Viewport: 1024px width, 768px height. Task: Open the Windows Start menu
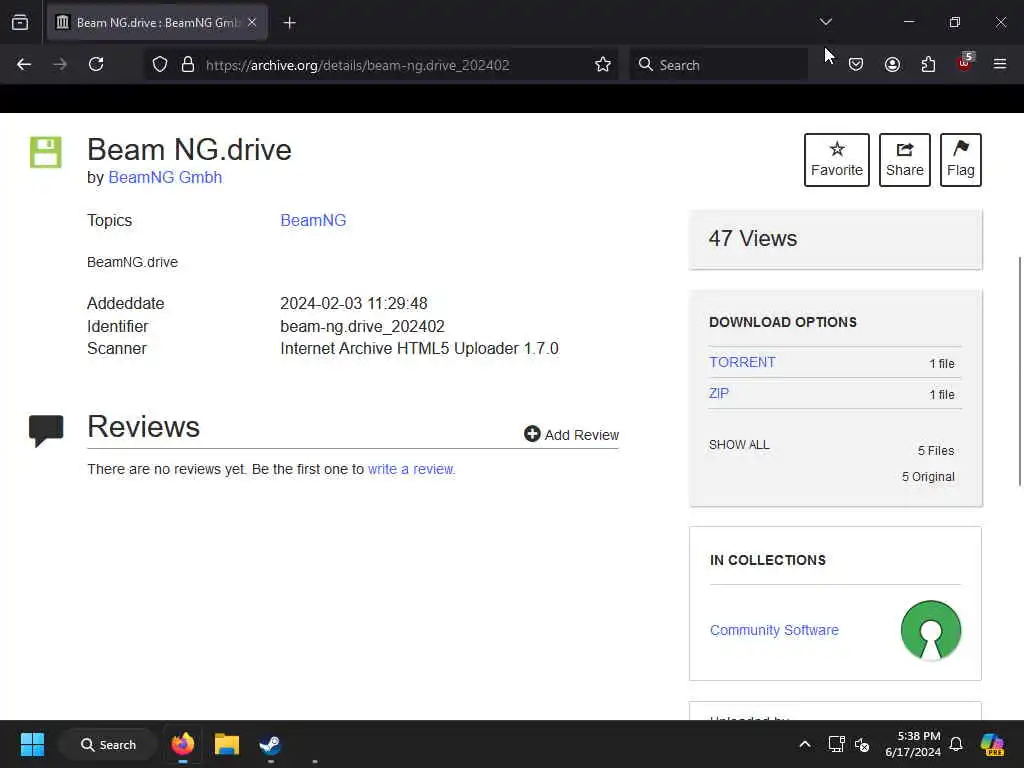tap(32, 744)
